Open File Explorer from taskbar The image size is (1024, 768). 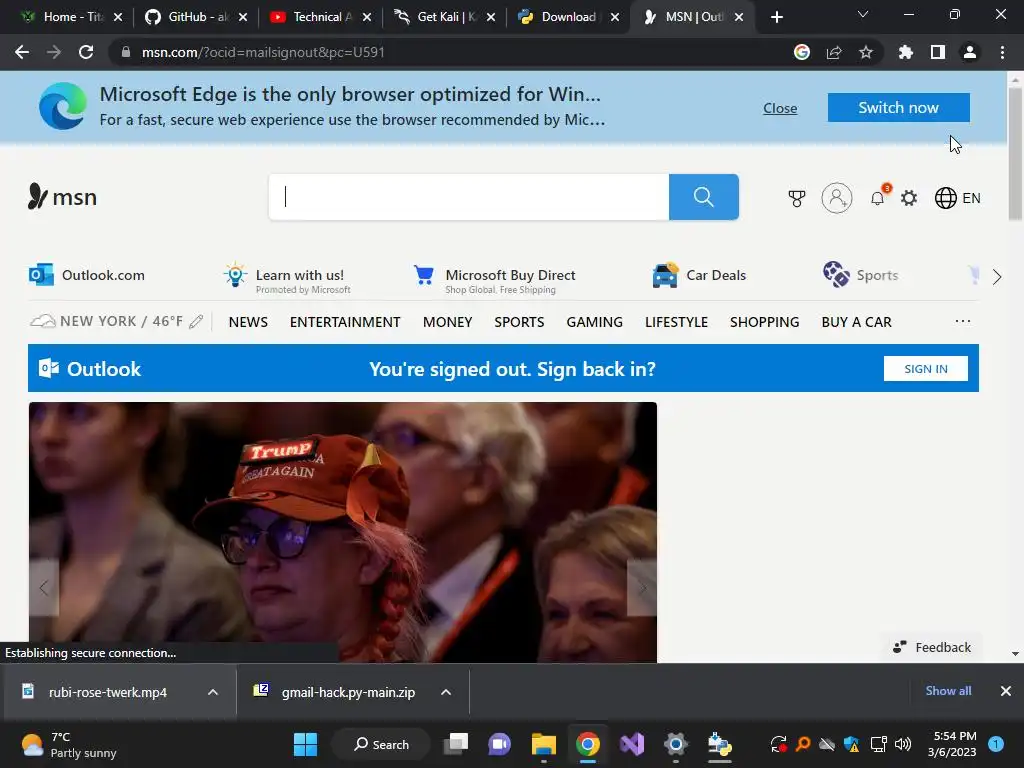click(x=543, y=744)
